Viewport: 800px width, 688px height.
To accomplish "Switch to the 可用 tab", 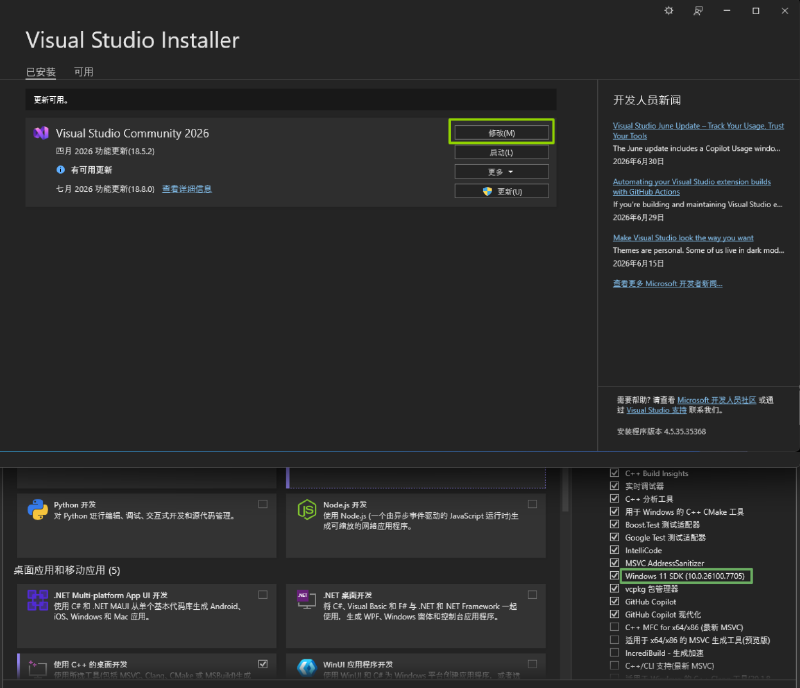I will (84, 72).
